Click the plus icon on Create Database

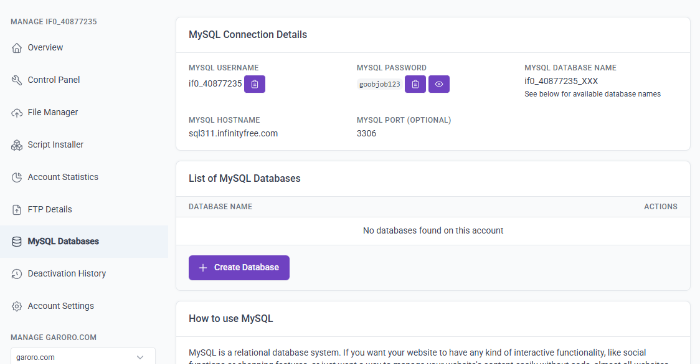click(203, 268)
